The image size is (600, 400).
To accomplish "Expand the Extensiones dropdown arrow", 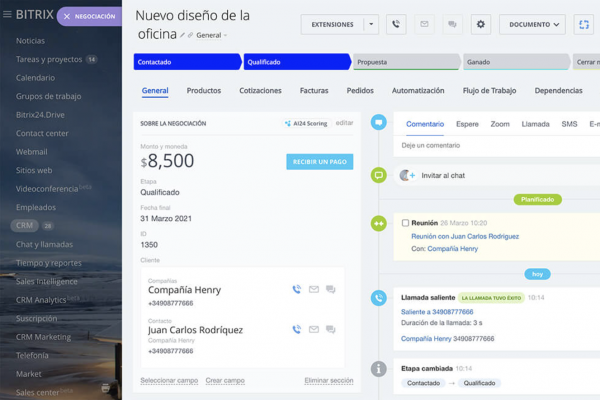I will [x=371, y=25].
